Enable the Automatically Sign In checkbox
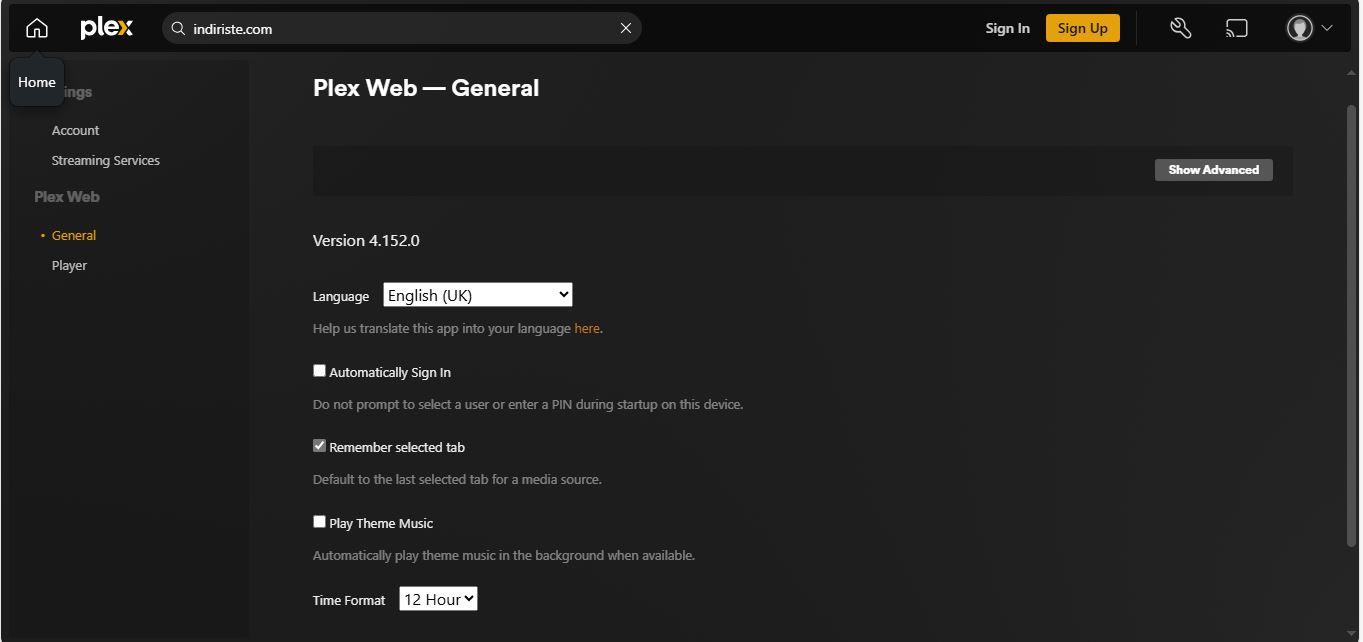1363x642 pixels. [320, 371]
